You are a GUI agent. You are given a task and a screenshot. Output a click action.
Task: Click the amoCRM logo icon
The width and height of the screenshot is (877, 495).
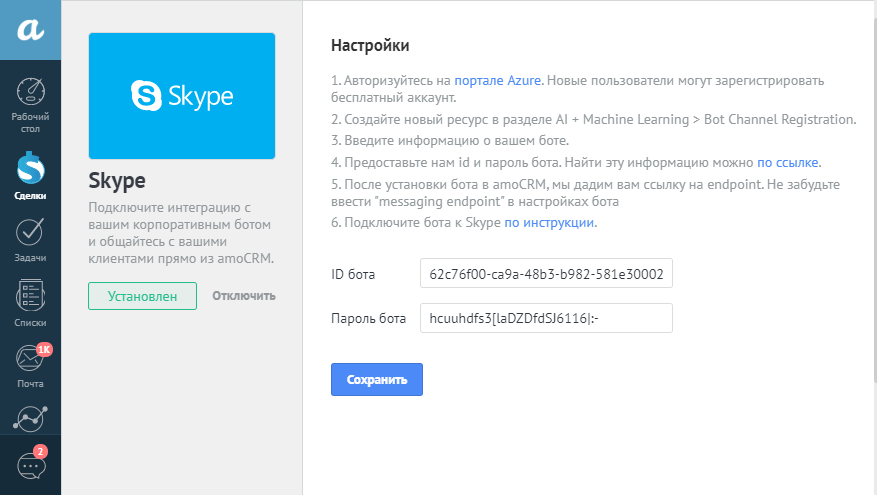click(30, 30)
